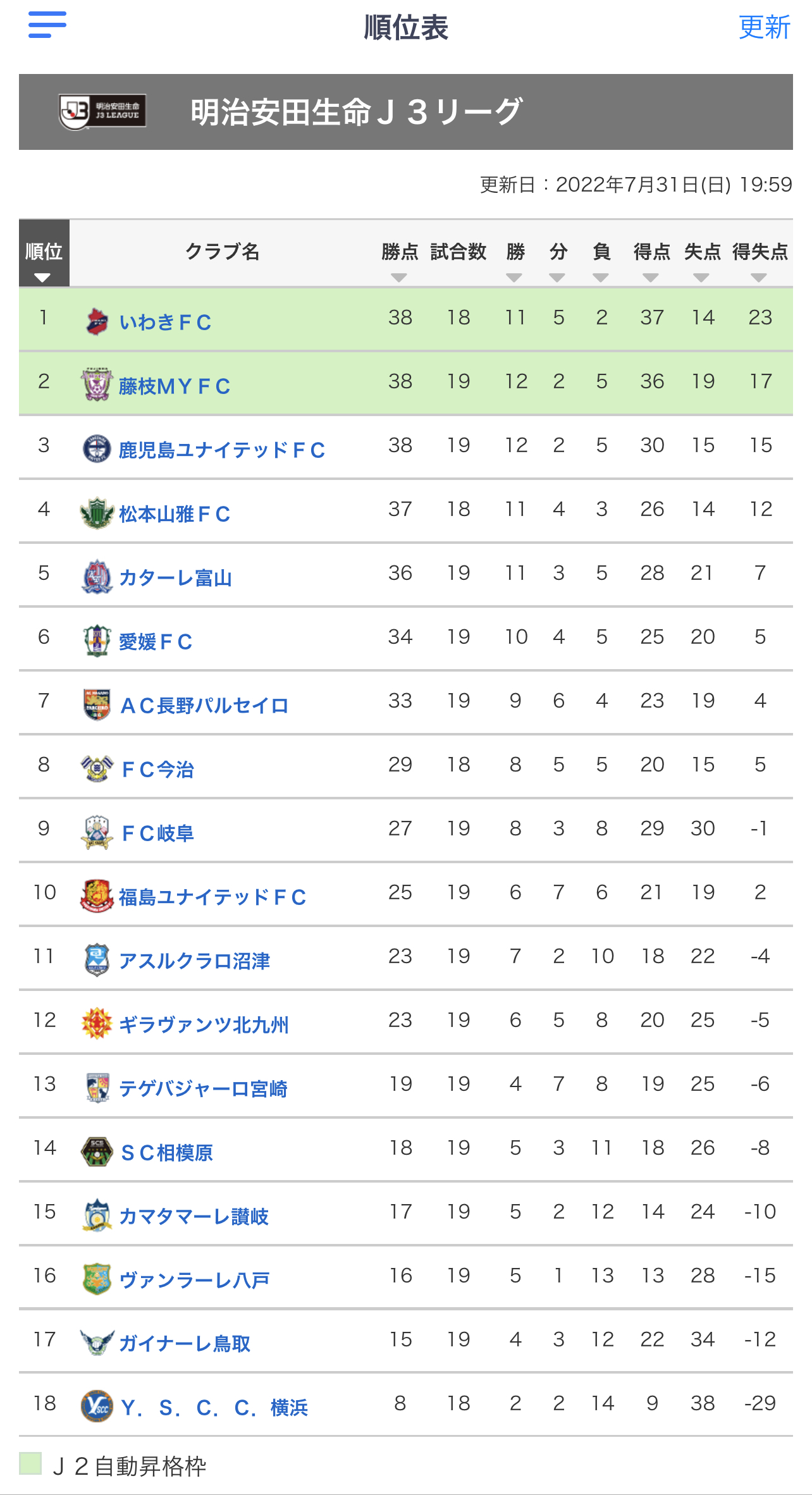Sort by 得点 column arrow

click(x=651, y=278)
